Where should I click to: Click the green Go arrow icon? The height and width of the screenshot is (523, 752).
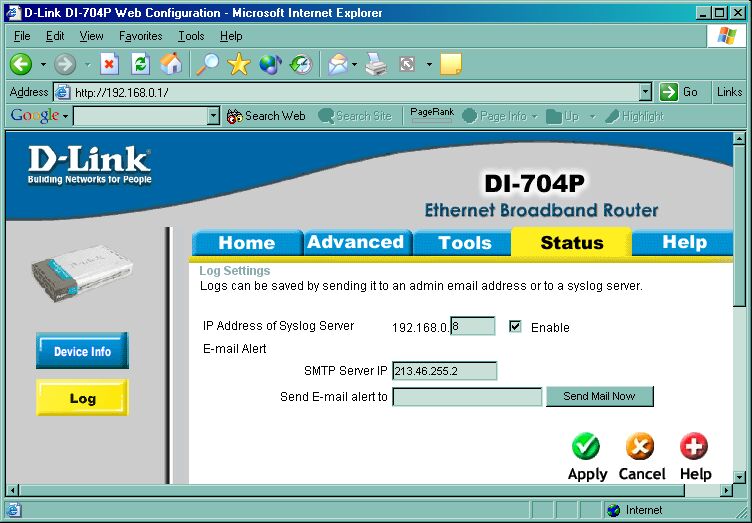(x=669, y=92)
